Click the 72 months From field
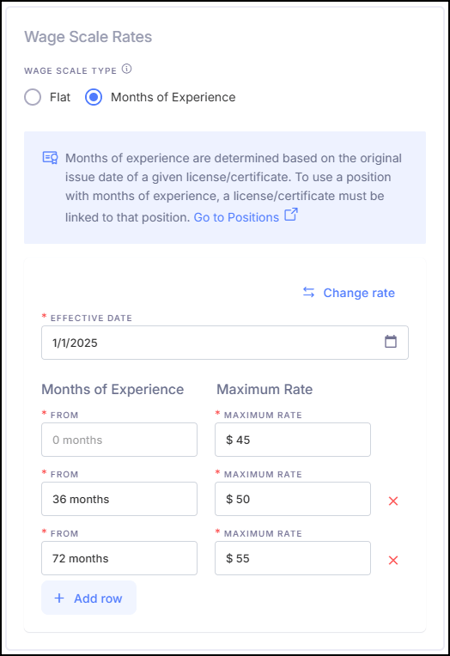450x656 pixels. point(119,559)
